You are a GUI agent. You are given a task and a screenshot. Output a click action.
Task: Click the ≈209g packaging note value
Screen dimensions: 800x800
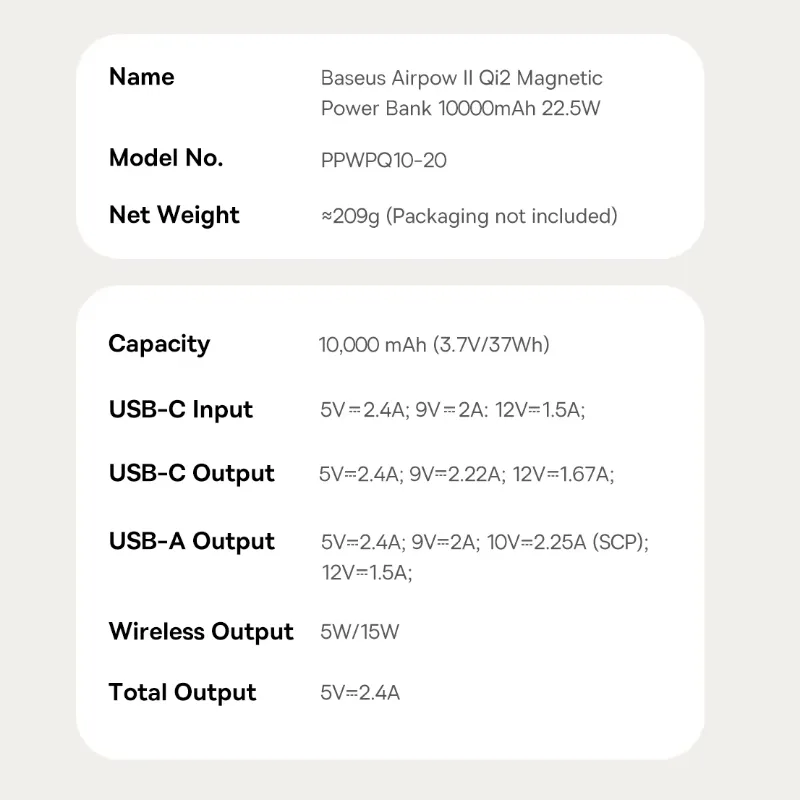(x=469, y=216)
